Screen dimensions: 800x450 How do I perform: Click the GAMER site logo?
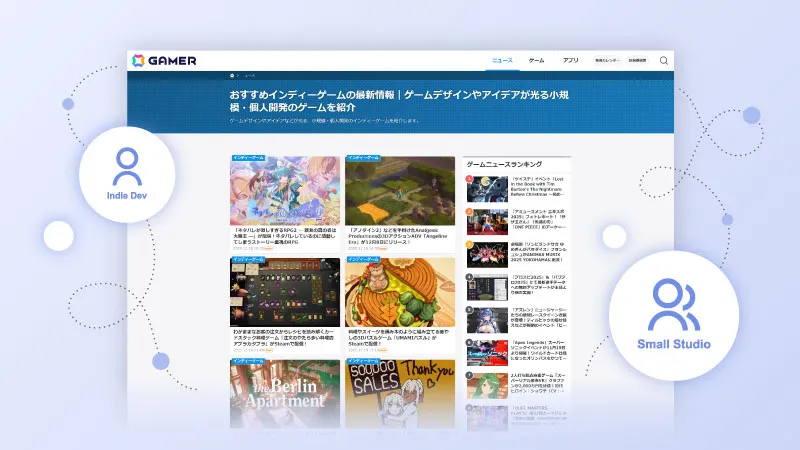click(x=165, y=60)
